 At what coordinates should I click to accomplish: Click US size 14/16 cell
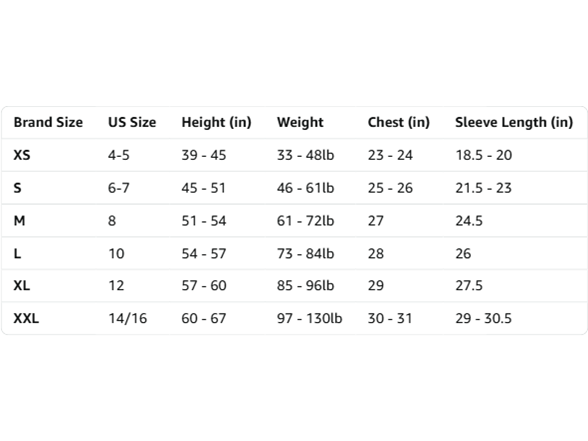(128, 318)
